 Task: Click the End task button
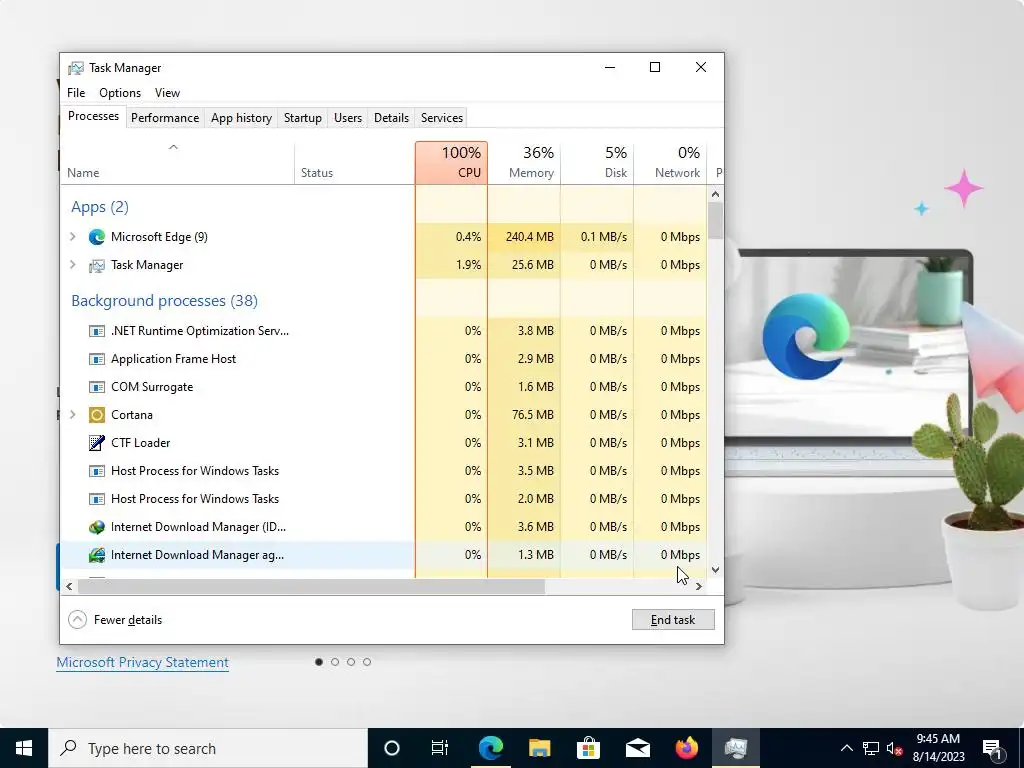(673, 620)
